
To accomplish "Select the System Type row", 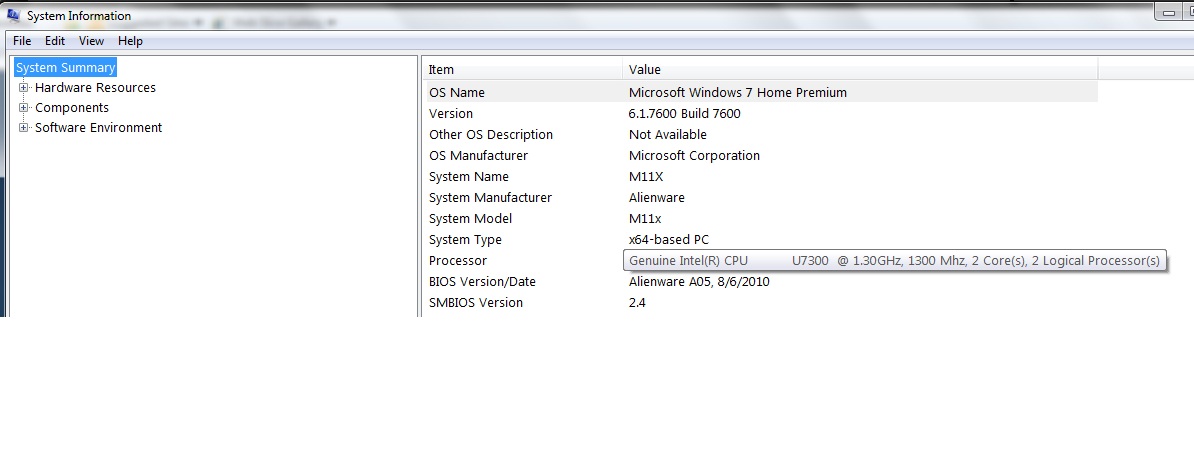I will click(761, 240).
